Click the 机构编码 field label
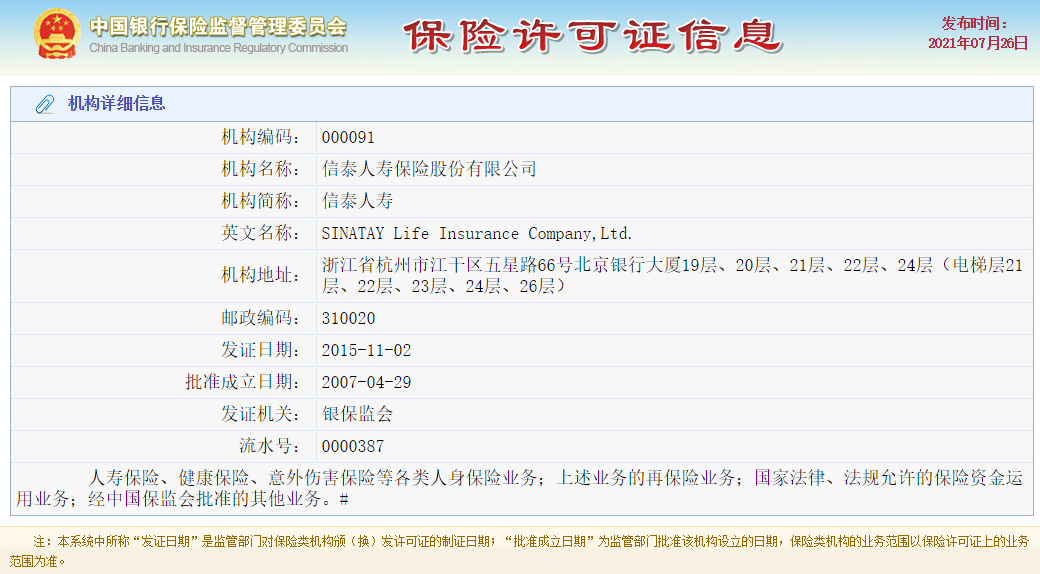The width and height of the screenshot is (1040, 574). point(260,137)
